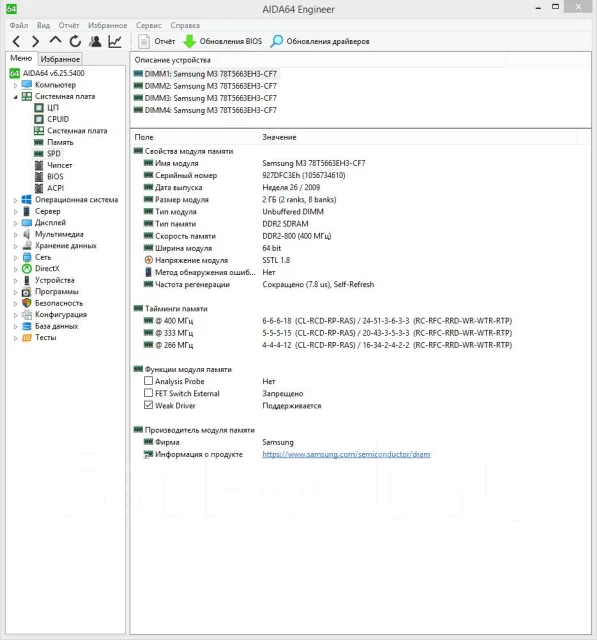Screen dimensions: 597x640
Task: Click the Back navigation arrow
Action: pos(16,41)
